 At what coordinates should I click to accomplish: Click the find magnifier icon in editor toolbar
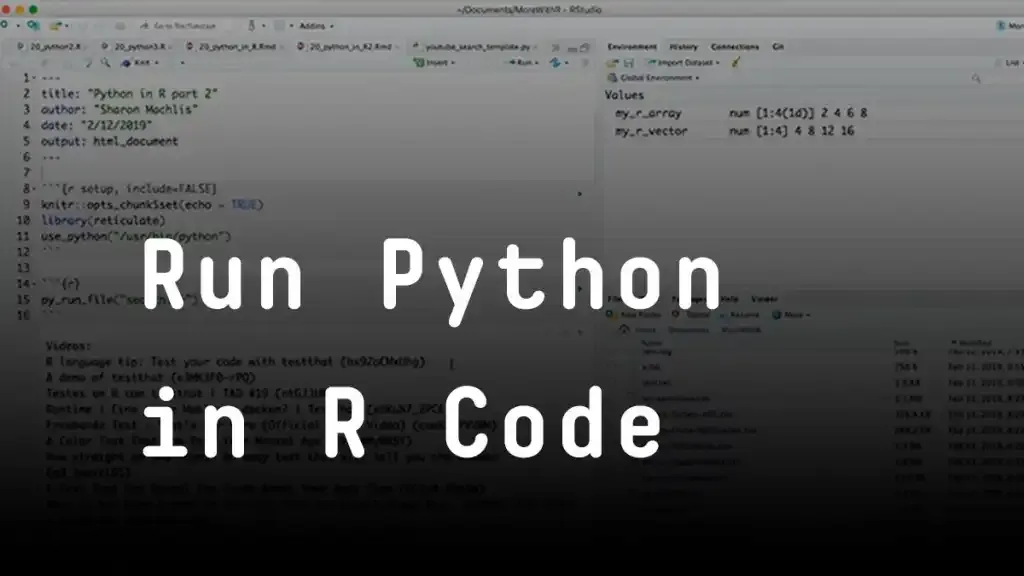[x=105, y=63]
